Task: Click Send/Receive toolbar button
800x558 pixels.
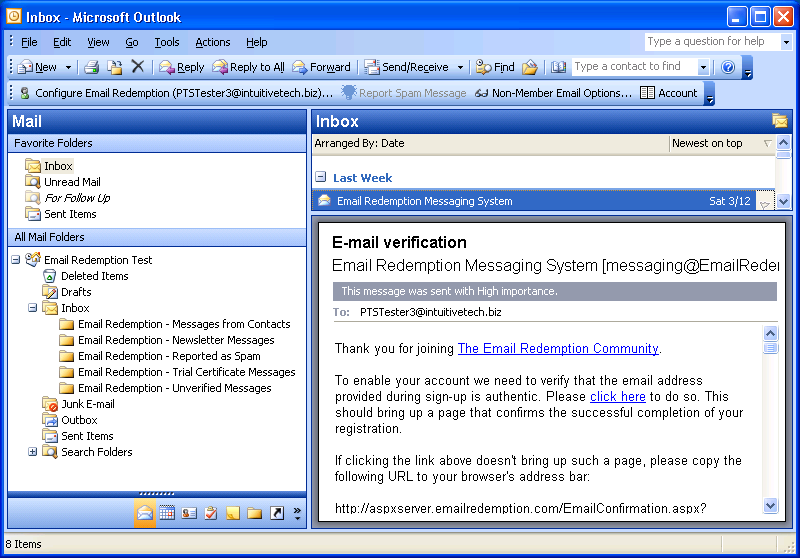Action: [406, 67]
